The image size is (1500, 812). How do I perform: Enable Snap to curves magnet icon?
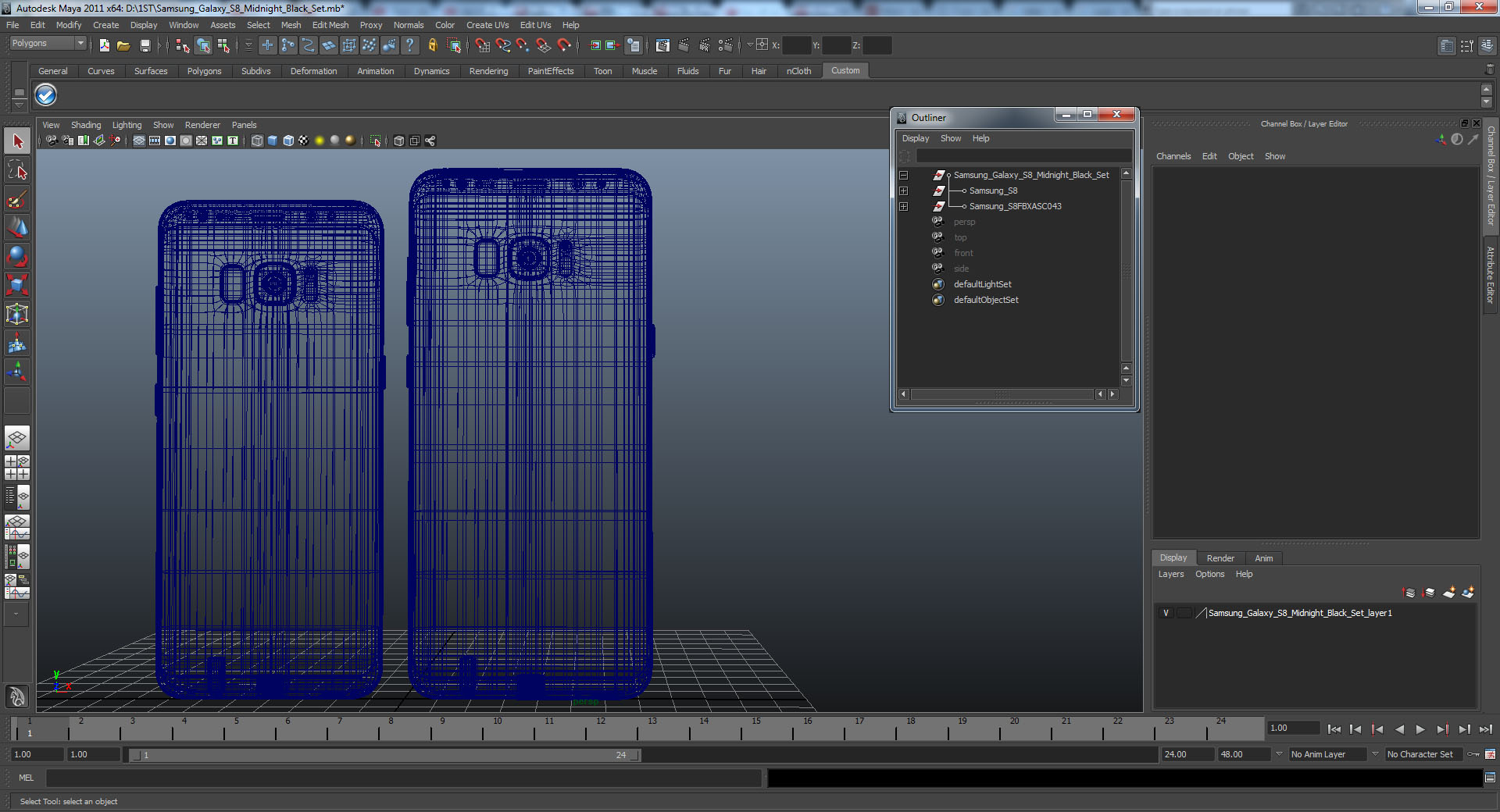pos(503,45)
